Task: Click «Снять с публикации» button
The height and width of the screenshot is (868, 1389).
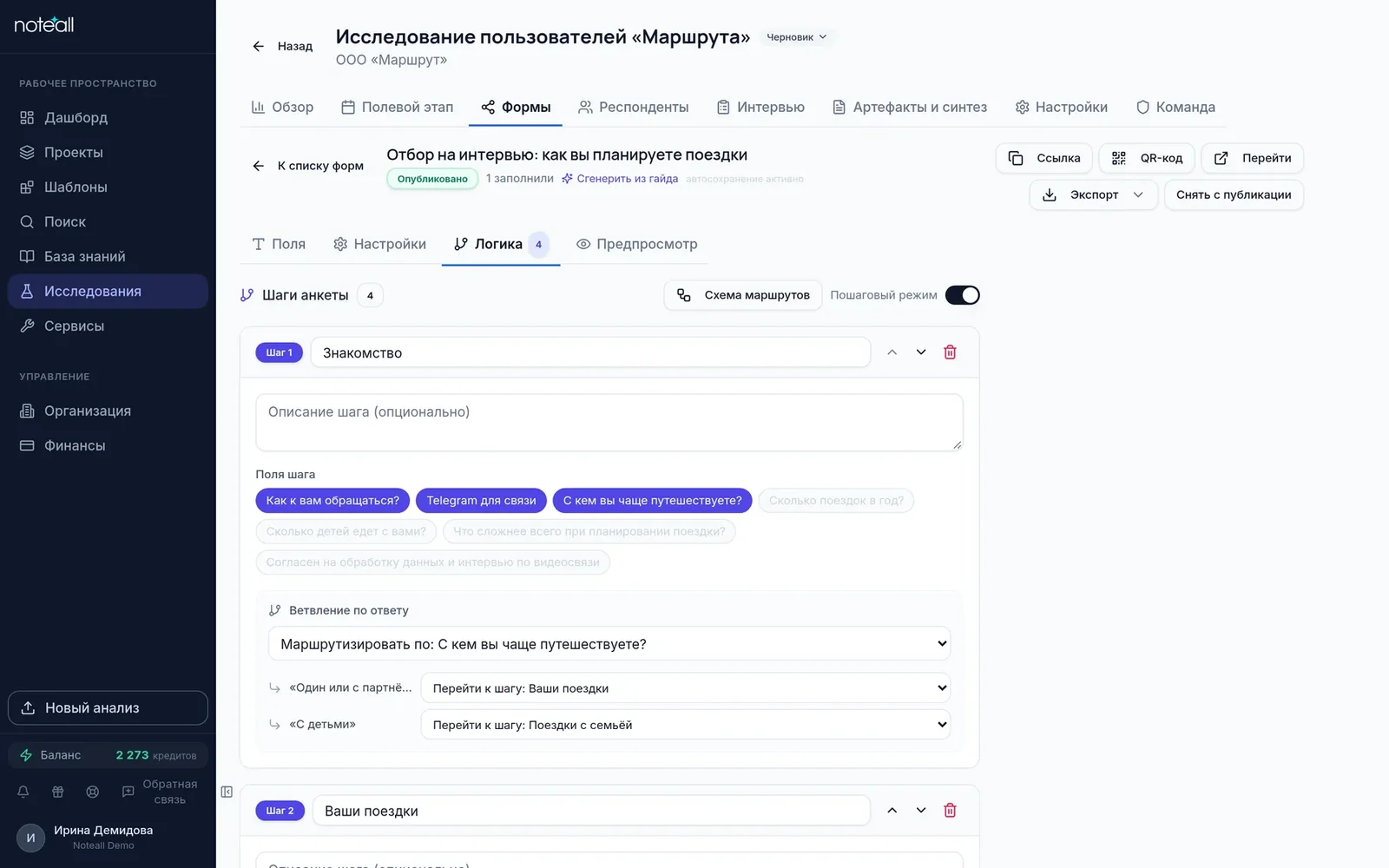Action: point(1234,194)
